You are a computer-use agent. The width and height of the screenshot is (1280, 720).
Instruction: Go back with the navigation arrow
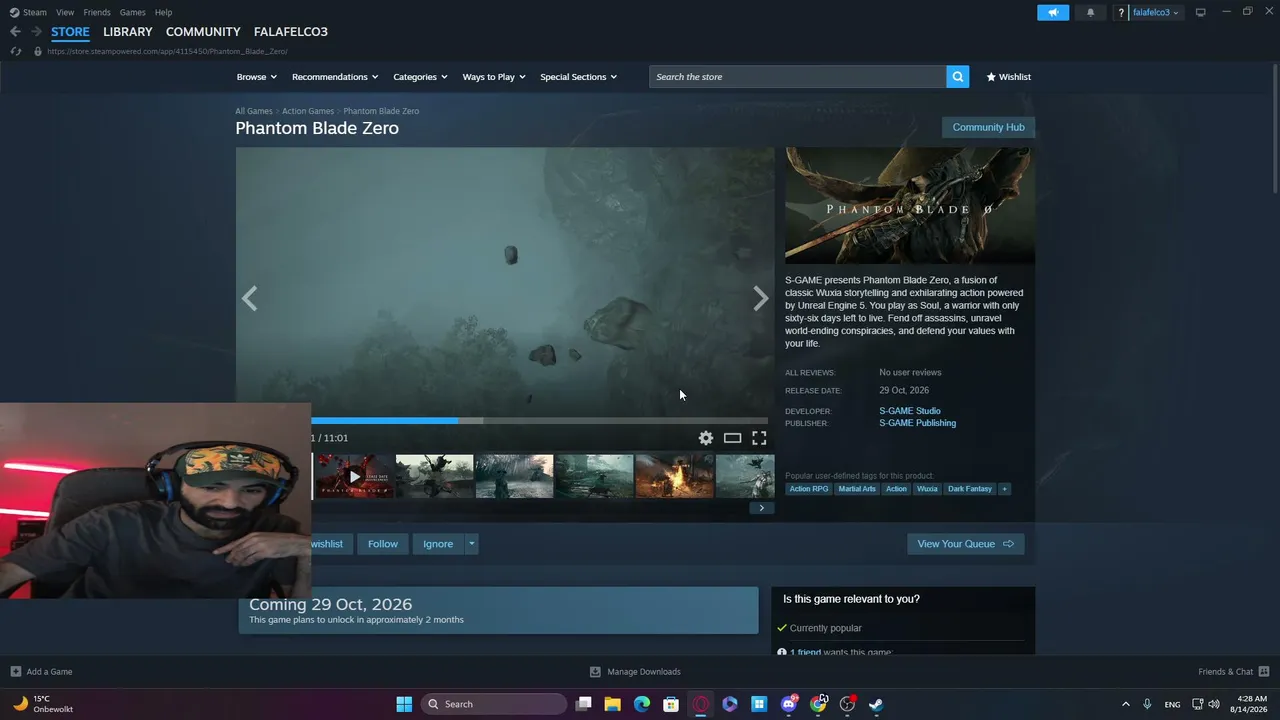pos(15,32)
